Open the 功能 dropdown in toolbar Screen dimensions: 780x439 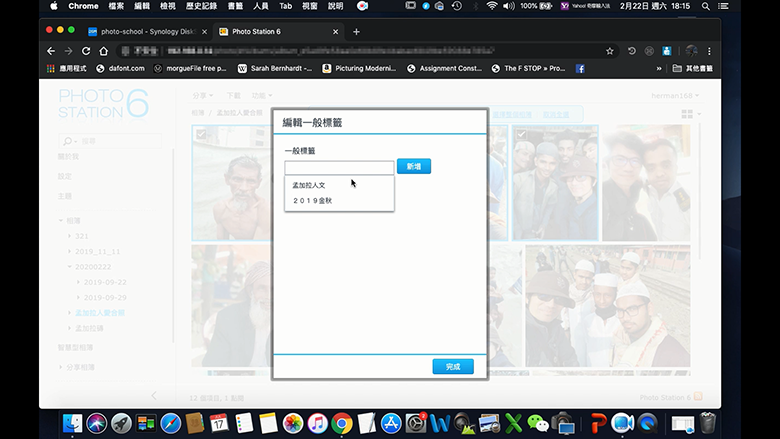point(262,95)
